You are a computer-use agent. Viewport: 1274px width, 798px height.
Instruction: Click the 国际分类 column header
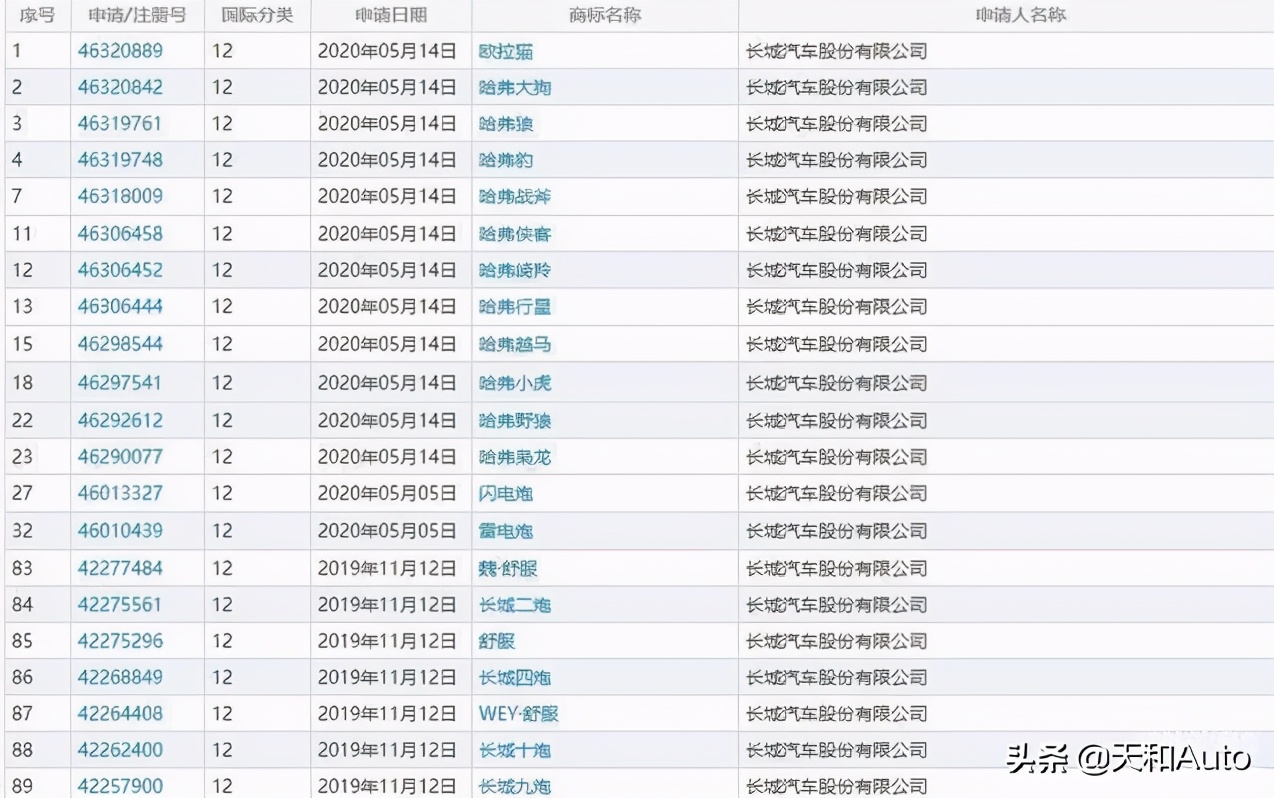point(257,16)
